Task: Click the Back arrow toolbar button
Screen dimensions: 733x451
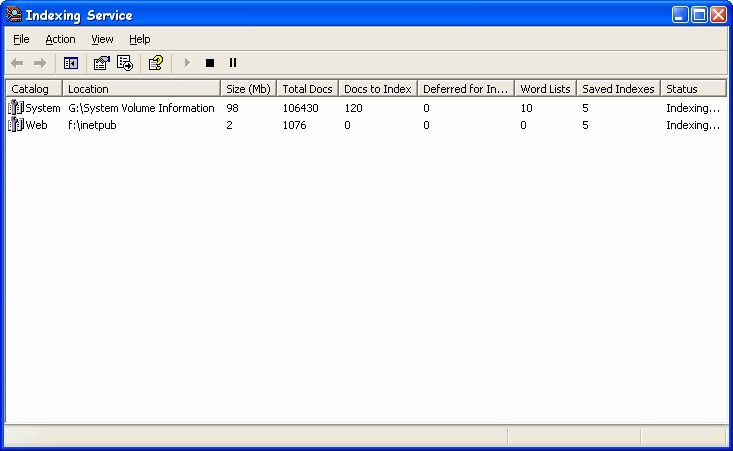Action: (x=17, y=63)
